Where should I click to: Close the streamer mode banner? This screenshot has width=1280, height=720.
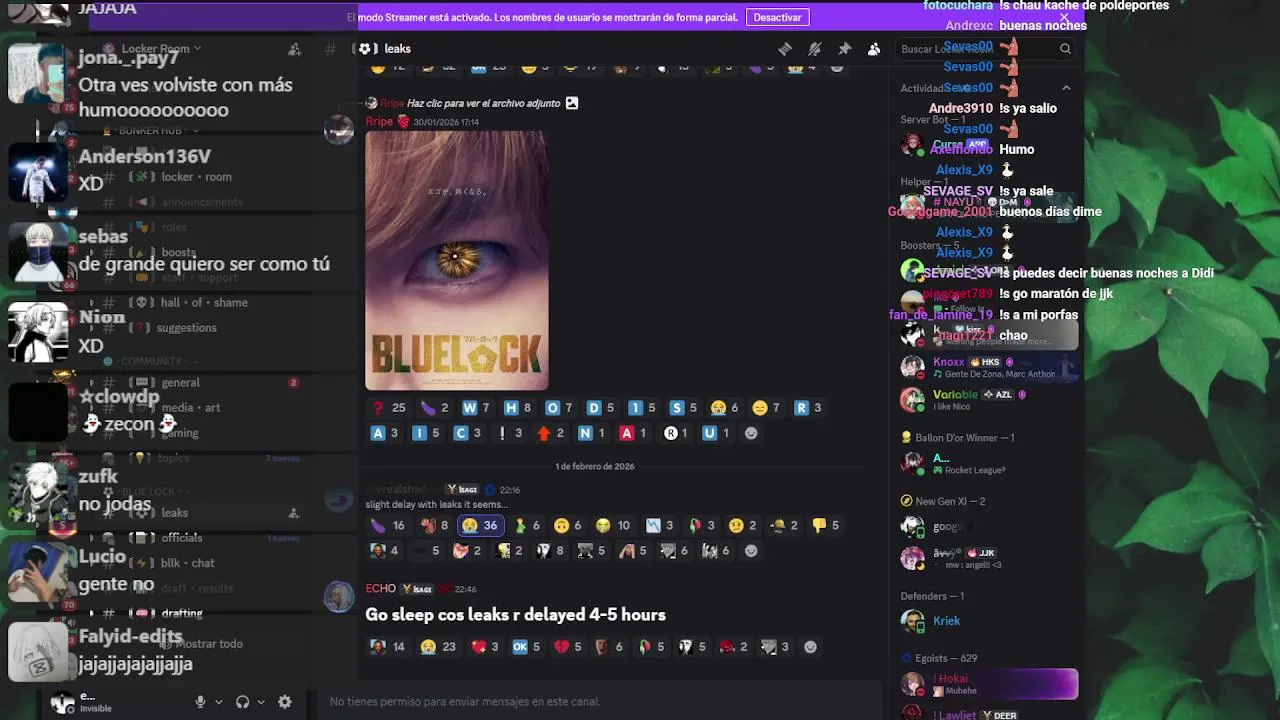(1064, 17)
